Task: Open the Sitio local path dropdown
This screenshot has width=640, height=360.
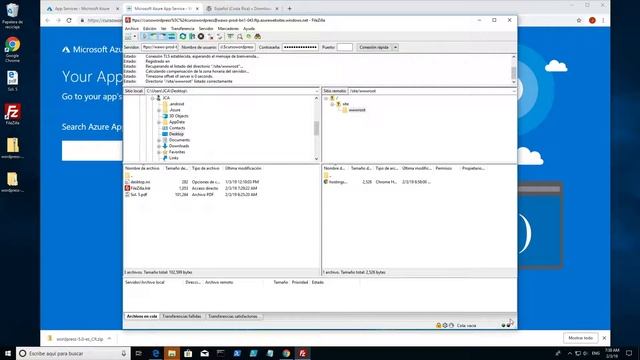Action: tap(317, 91)
